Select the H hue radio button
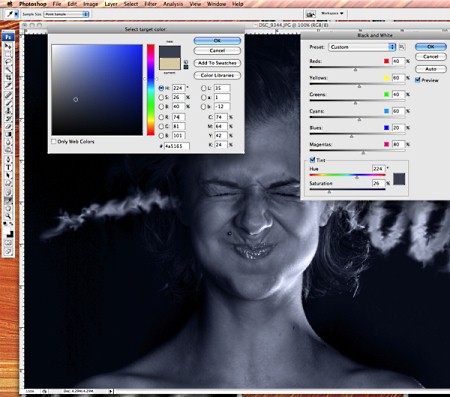The height and width of the screenshot is (397, 450). (161, 88)
